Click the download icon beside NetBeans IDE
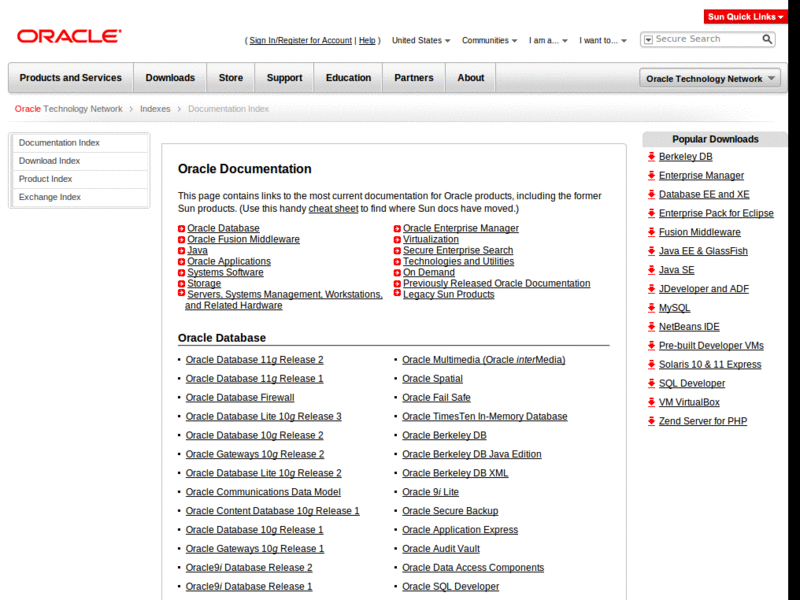The height and width of the screenshot is (600, 800). click(x=652, y=327)
